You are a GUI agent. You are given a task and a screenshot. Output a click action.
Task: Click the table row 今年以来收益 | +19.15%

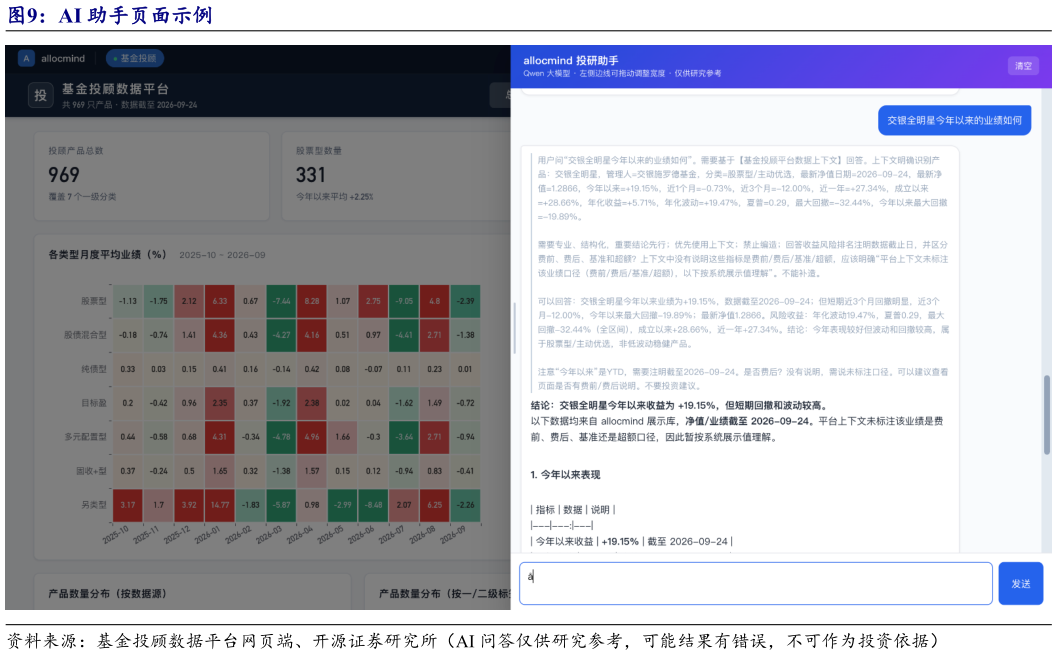(x=631, y=542)
